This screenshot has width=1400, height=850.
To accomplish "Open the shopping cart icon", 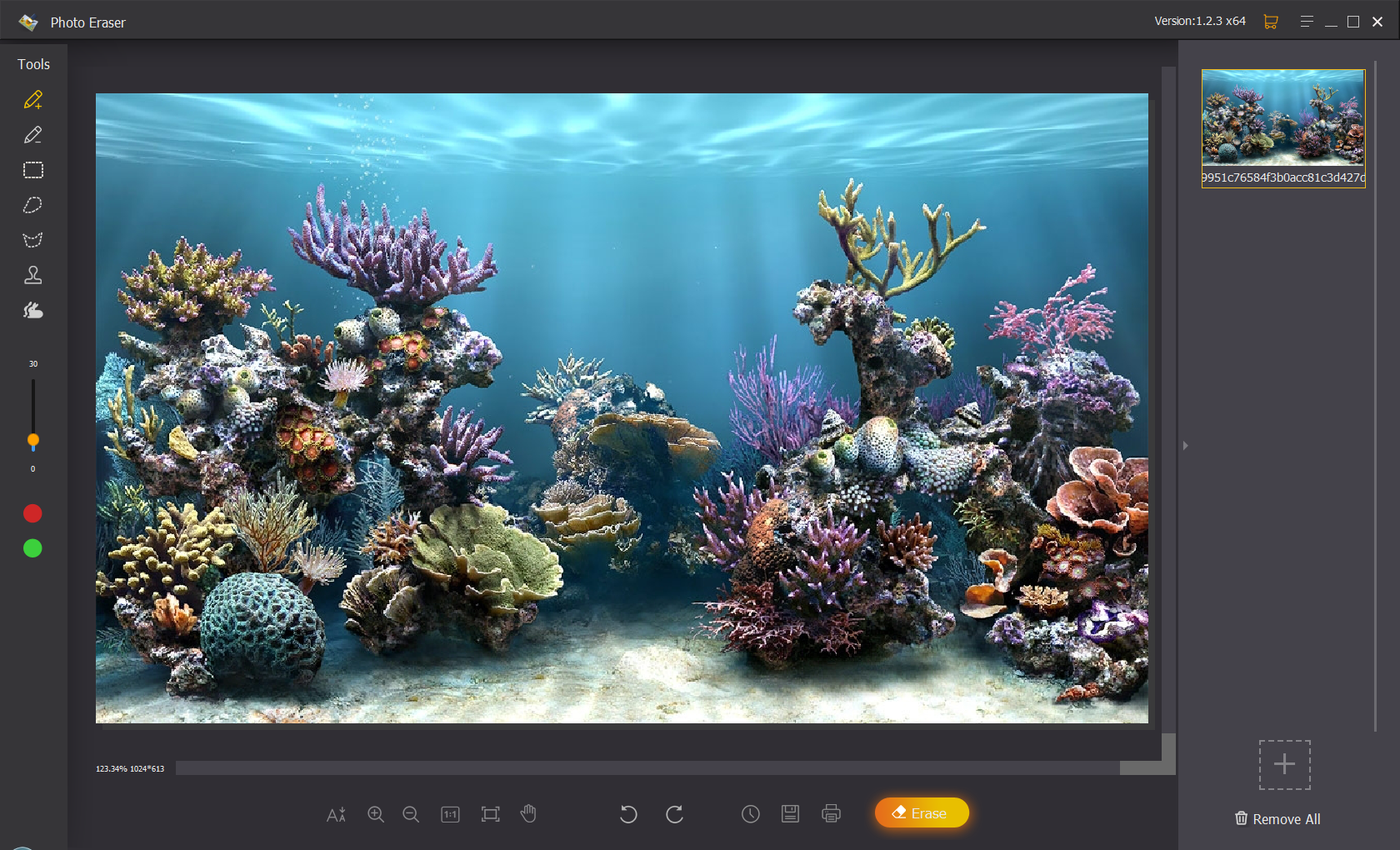I will tap(1271, 22).
